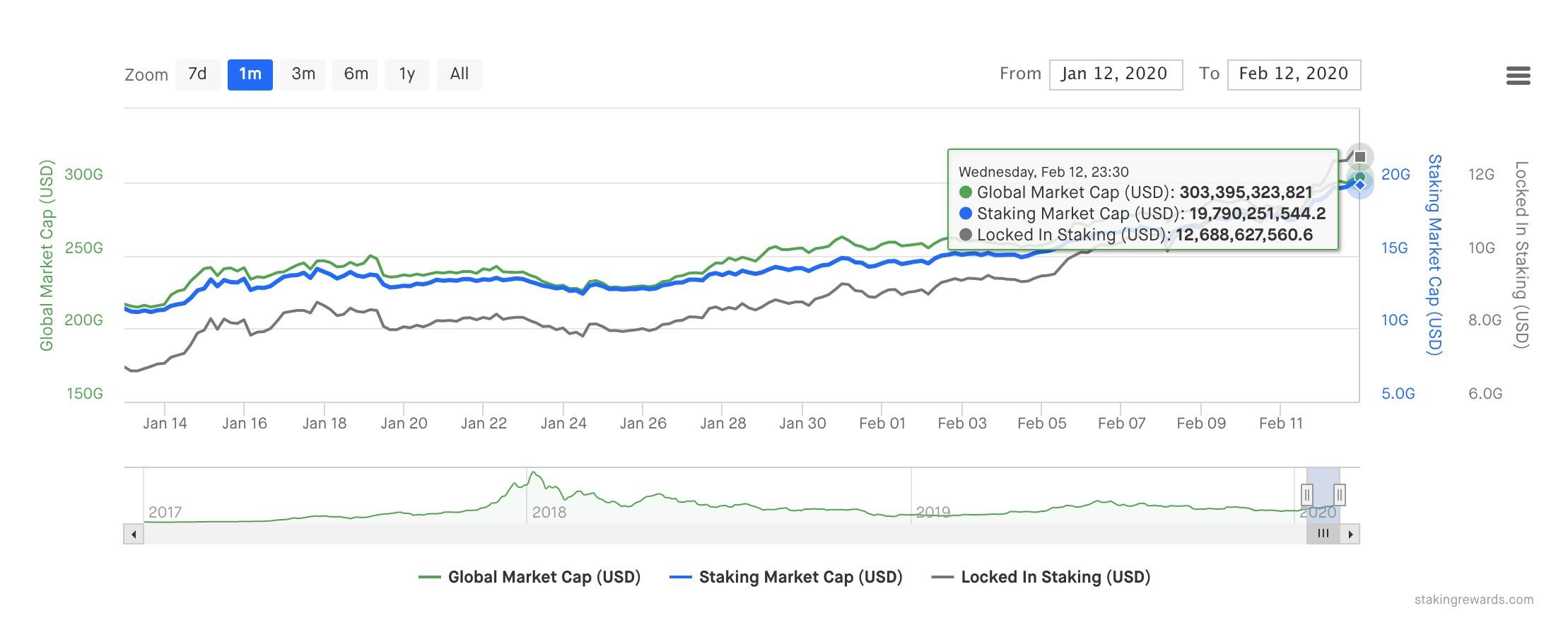The height and width of the screenshot is (618, 1568).
Task: Click tooltip date Wednesday, Feb 12, 23:30
Action: click(x=1043, y=172)
